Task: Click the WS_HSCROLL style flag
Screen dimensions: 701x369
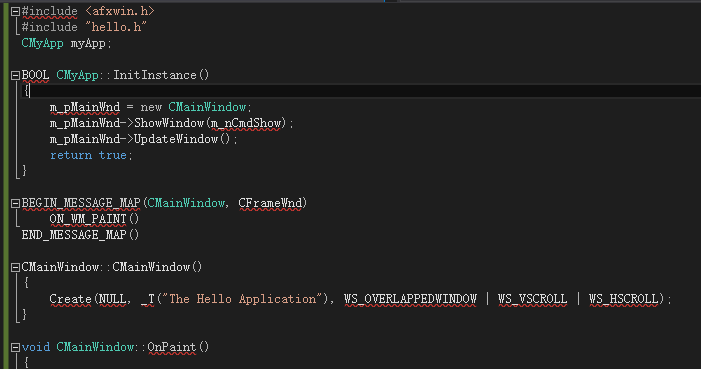Action: [x=623, y=299]
